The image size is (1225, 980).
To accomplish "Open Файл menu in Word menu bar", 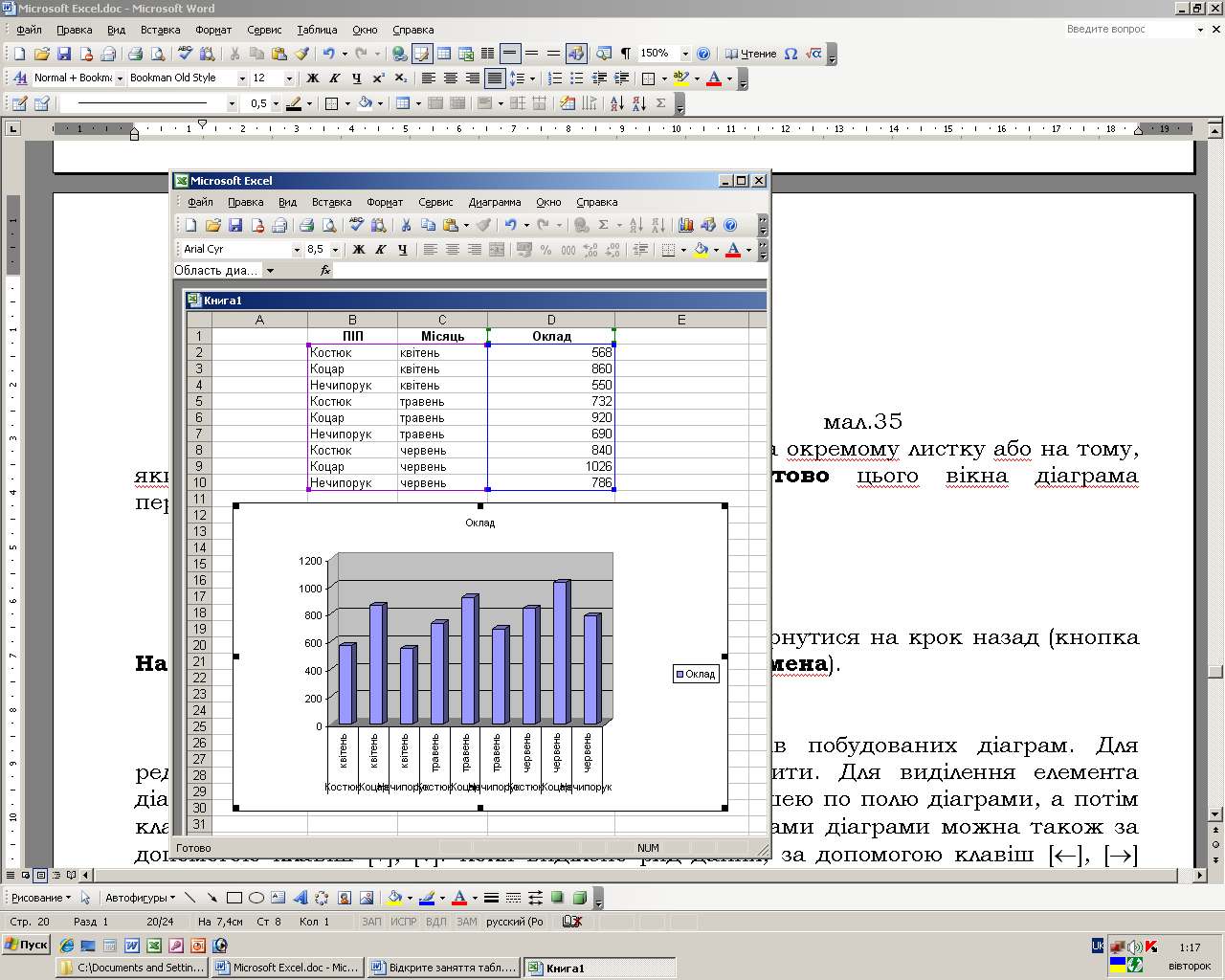I will 29,30.
